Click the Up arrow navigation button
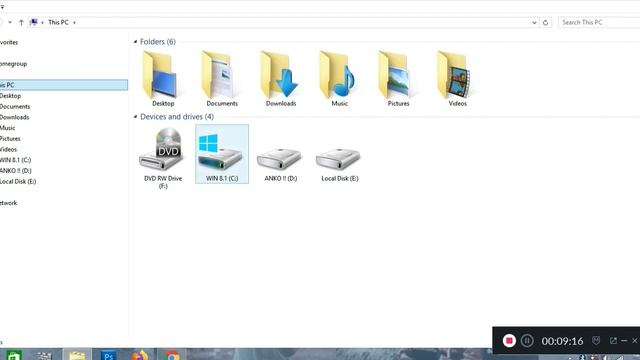 coord(21,22)
